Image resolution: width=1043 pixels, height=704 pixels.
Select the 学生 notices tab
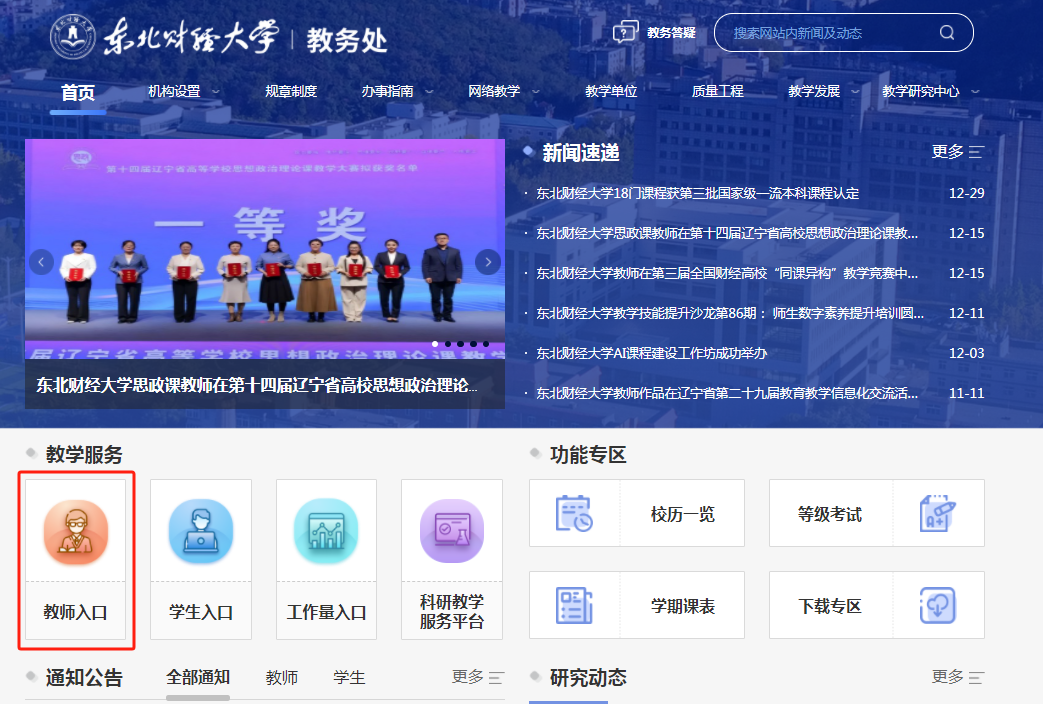[x=349, y=677]
